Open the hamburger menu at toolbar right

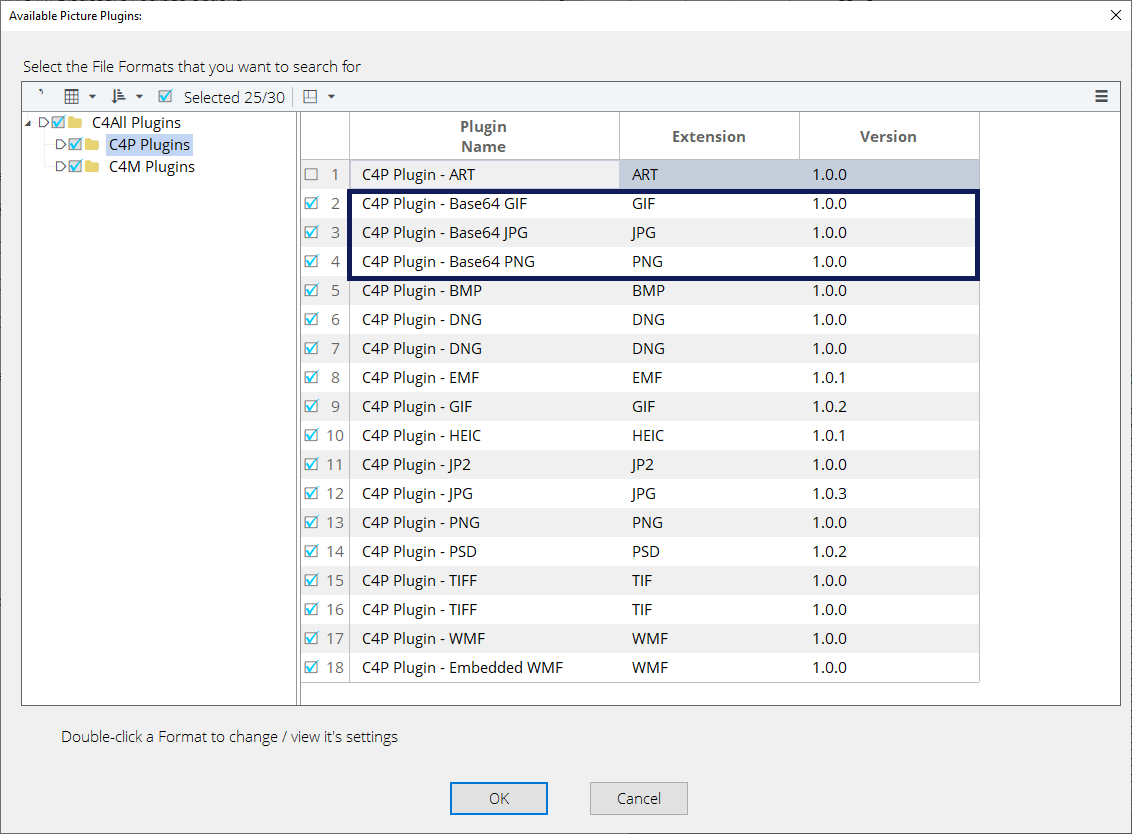click(x=1102, y=96)
